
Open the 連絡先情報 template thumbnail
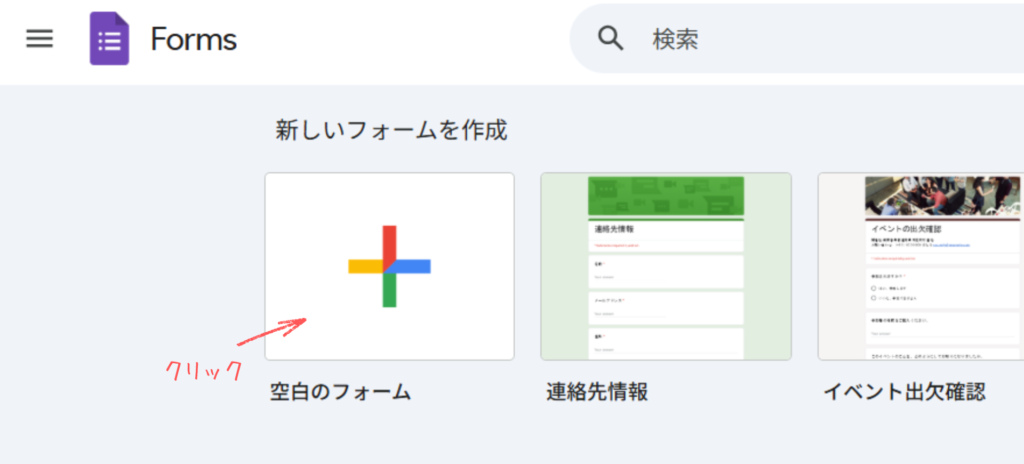pos(666,266)
